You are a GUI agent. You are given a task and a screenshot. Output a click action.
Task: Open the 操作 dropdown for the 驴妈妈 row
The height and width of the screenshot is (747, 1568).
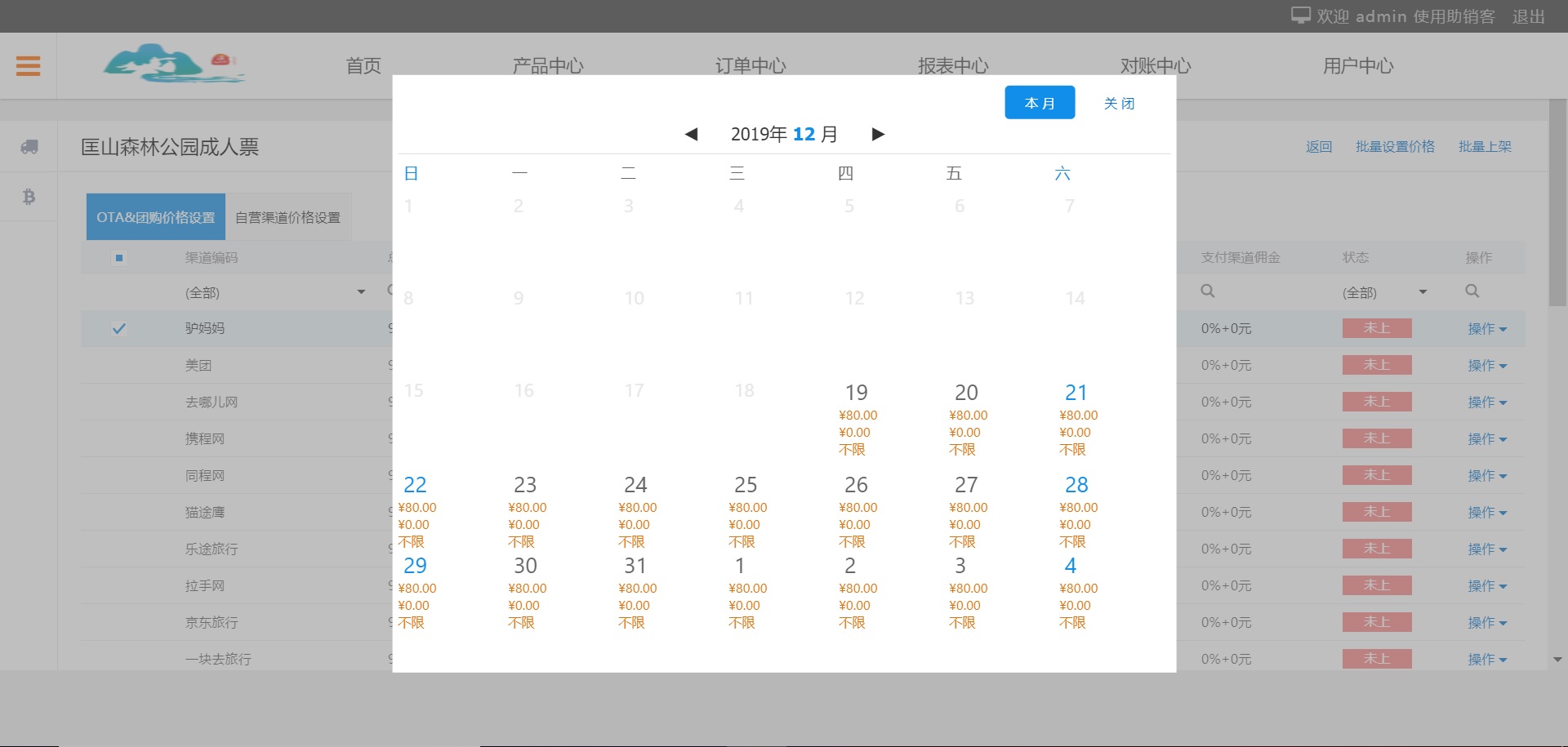1486,329
